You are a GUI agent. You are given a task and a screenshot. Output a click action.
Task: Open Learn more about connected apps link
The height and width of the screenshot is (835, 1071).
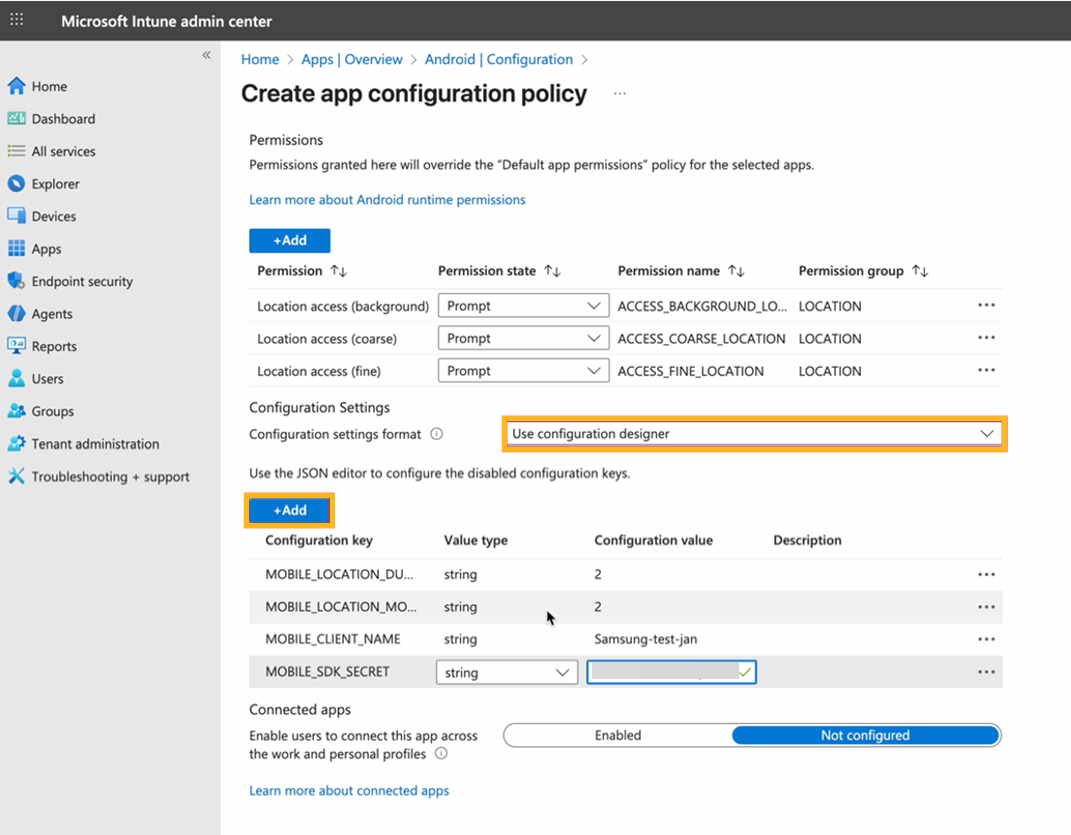click(349, 790)
